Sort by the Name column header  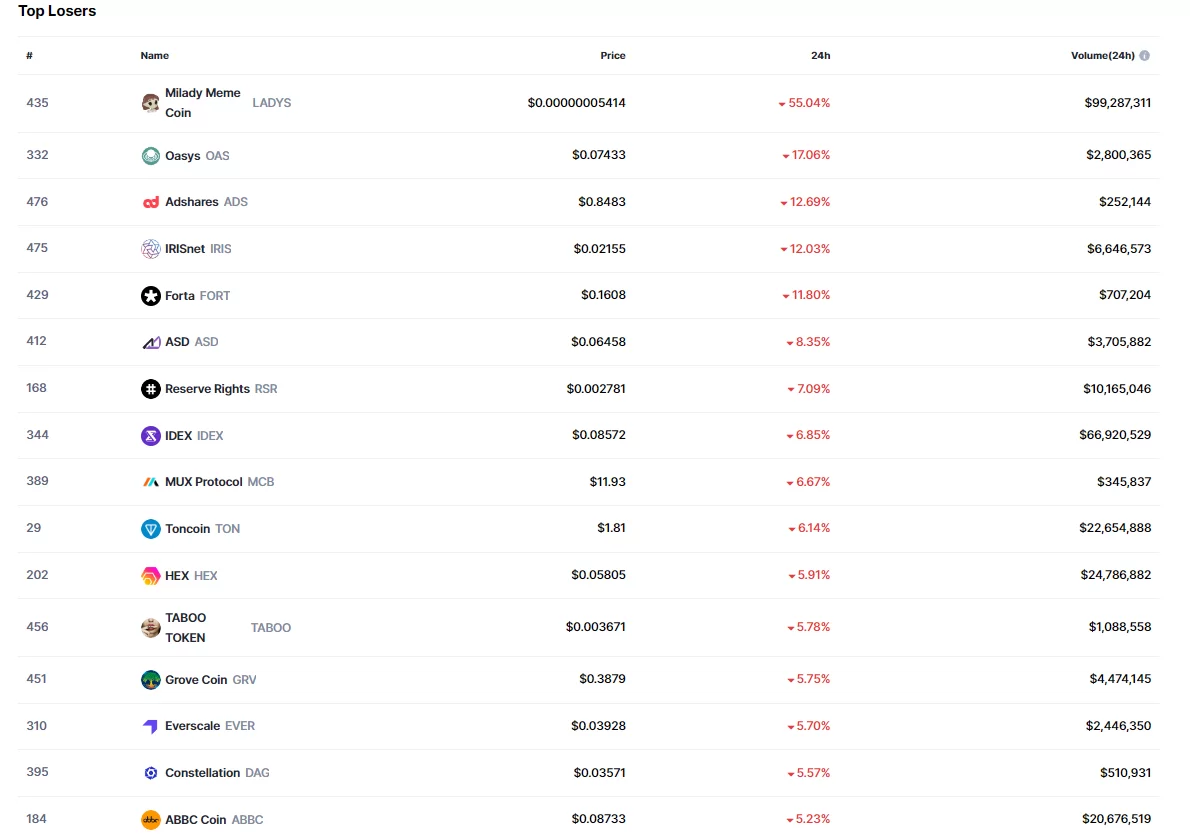tap(155, 56)
